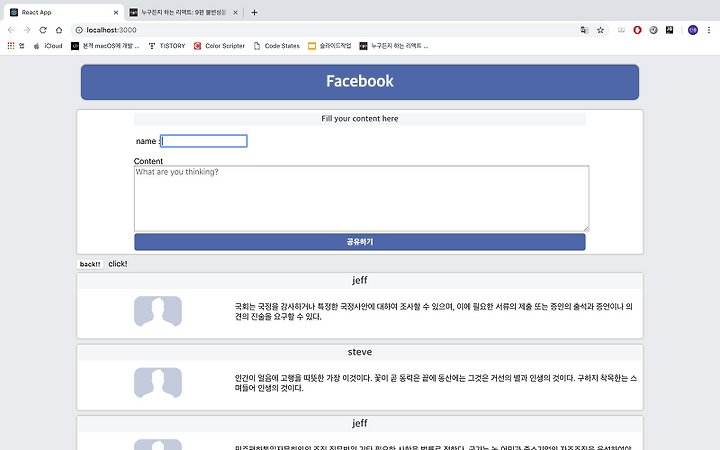
Task: Open the Chrome three-dot menu
Action: (709, 30)
